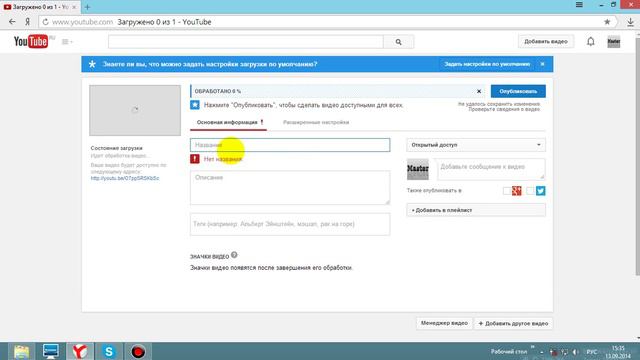Screen dimensions: 640x360
Task: Click the taskbar clock
Action: [618, 352]
